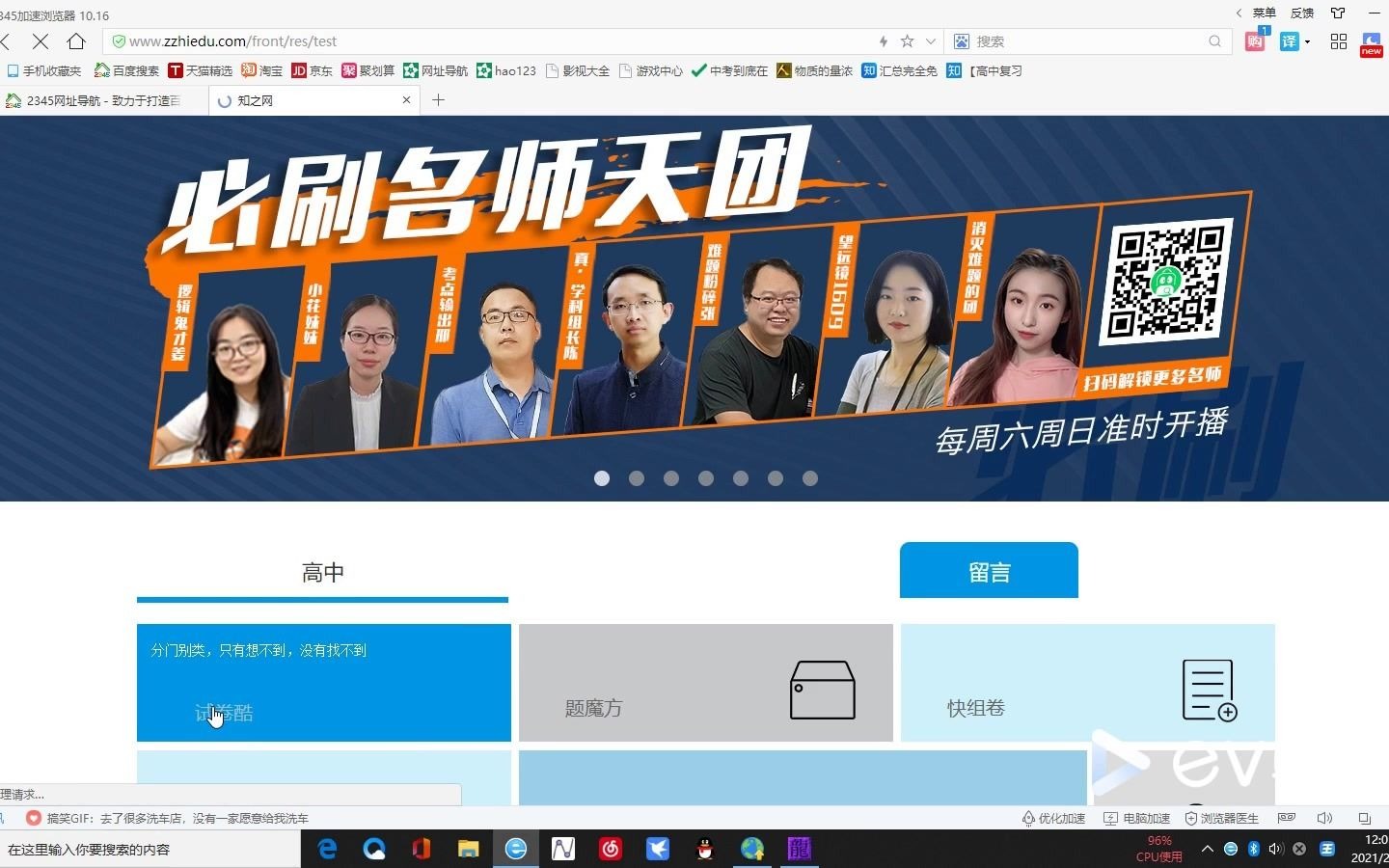Open NetEase Cloud Music from taskbar

point(610,849)
